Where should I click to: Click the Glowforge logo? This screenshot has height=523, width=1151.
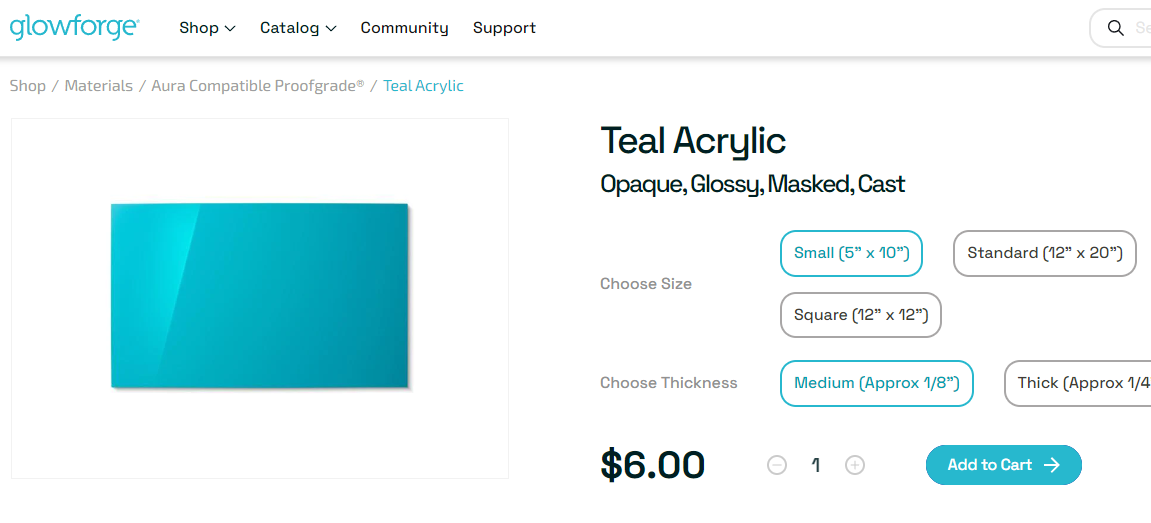74,28
